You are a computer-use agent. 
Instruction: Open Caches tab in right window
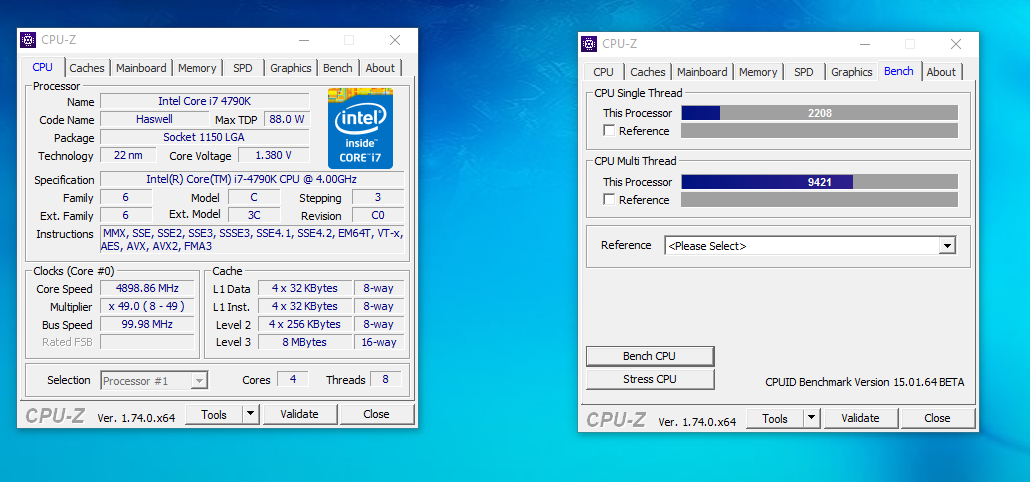pos(648,72)
